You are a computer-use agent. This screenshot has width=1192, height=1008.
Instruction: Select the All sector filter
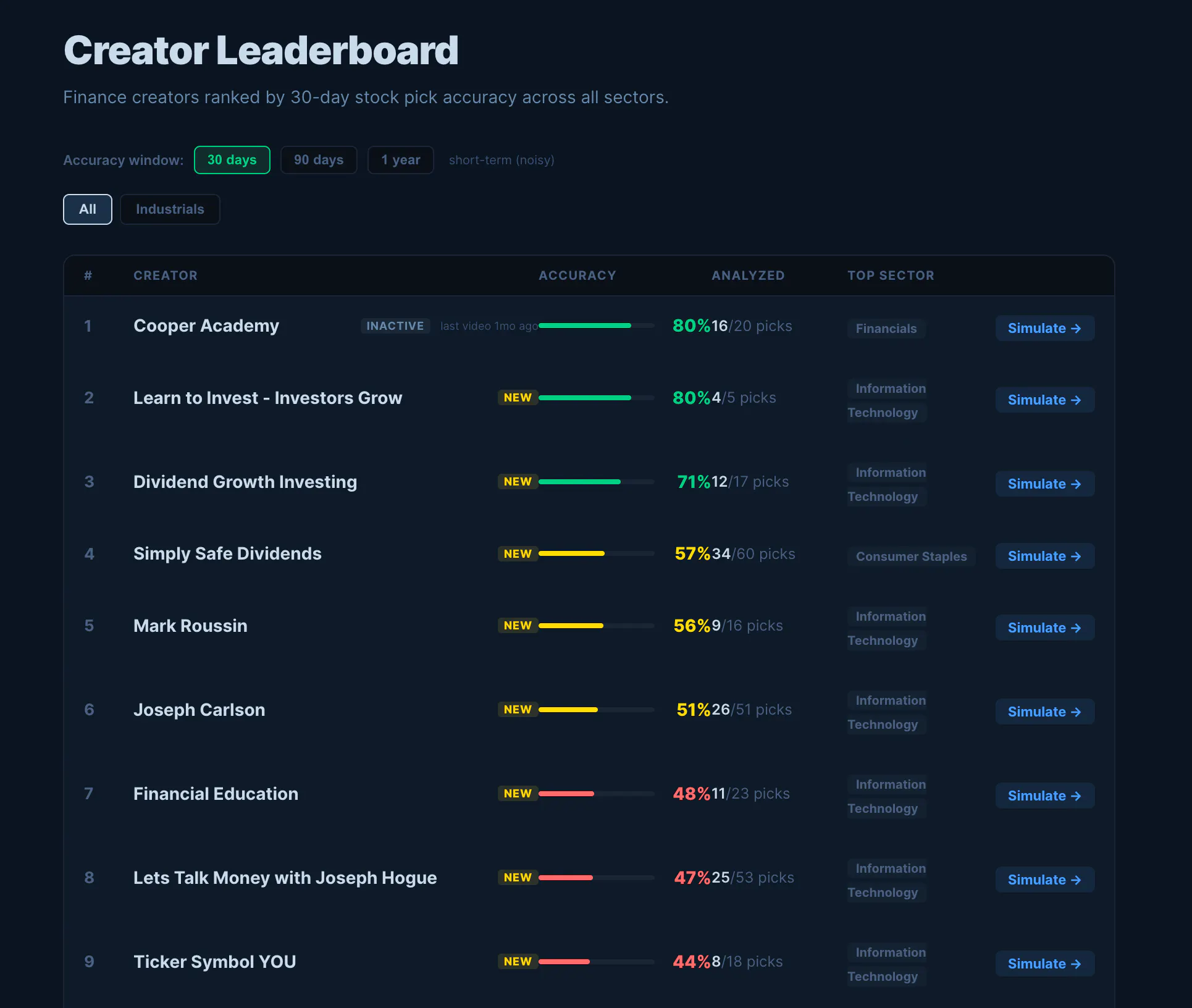coord(88,209)
